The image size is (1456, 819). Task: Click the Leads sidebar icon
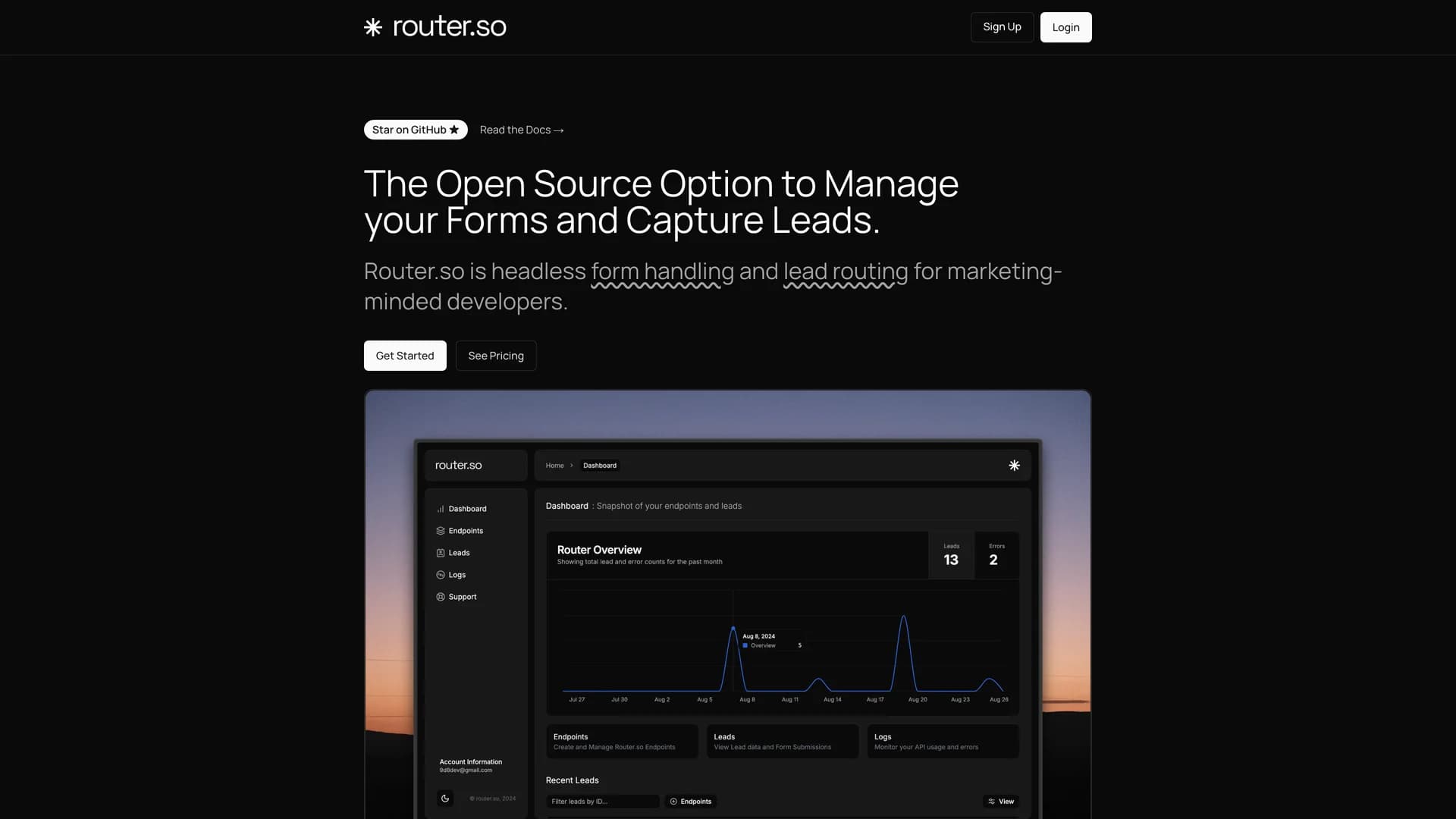pos(441,553)
